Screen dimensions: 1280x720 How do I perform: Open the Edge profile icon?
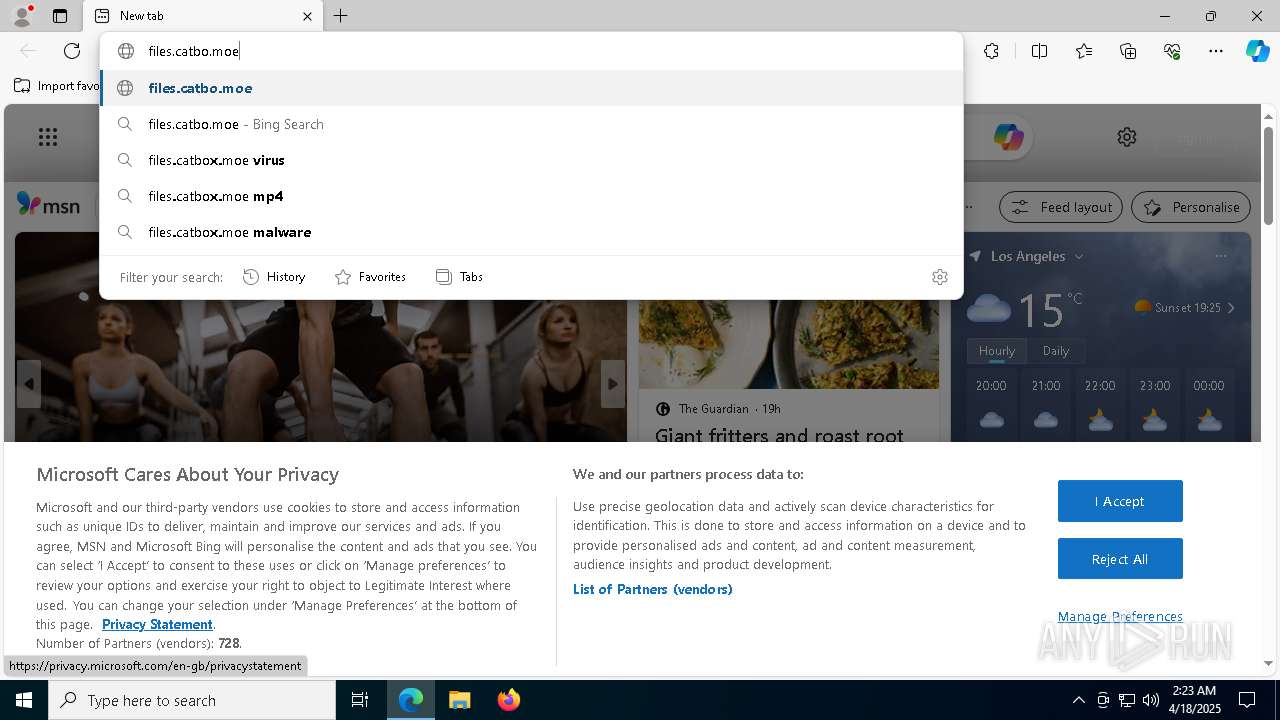tap(21, 15)
